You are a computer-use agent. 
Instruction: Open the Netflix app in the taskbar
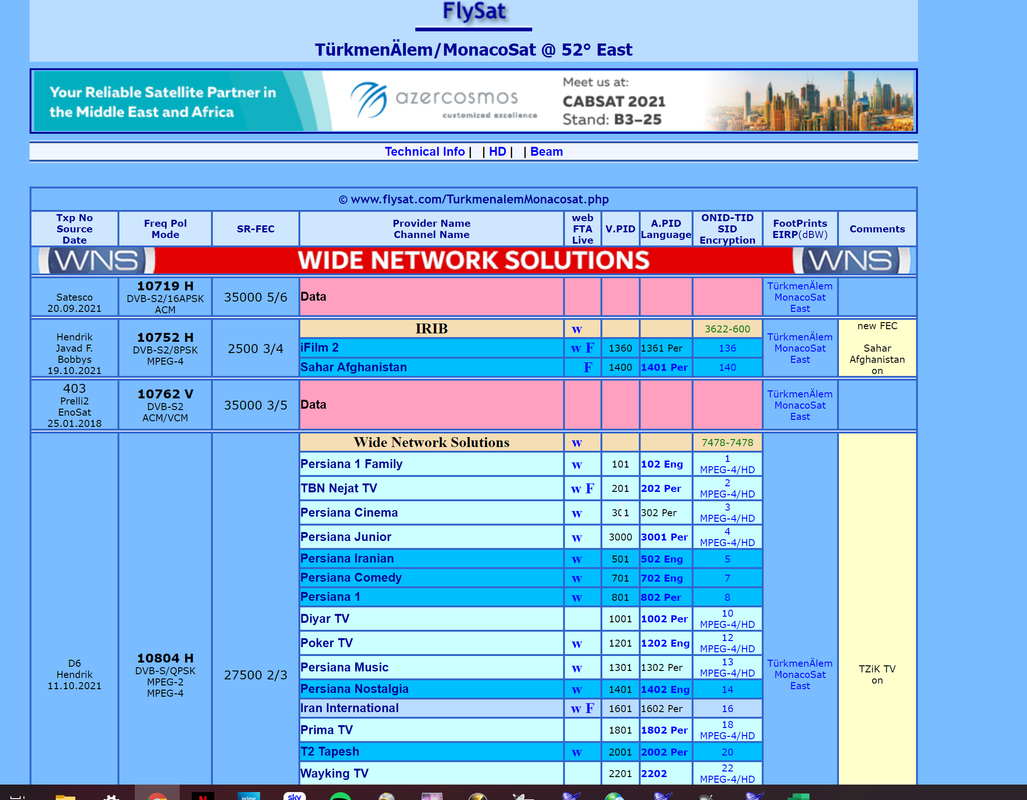(203, 795)
